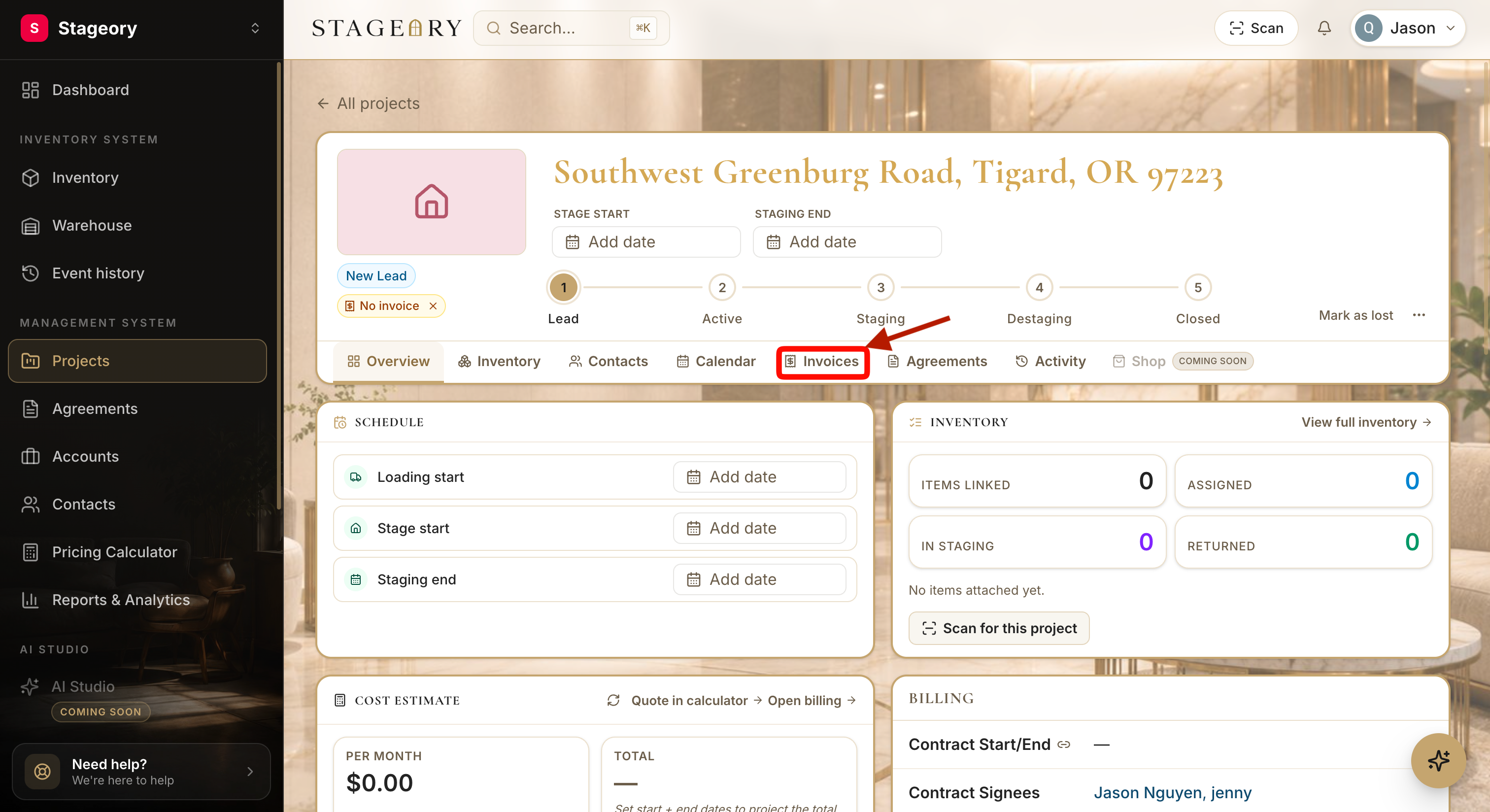Click the Loading start truck icon

point(356,477)
